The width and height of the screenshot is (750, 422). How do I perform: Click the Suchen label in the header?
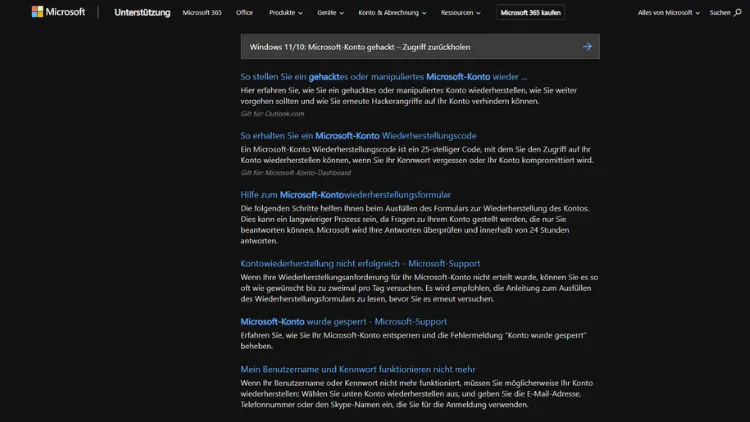click(x=720, y=12)
